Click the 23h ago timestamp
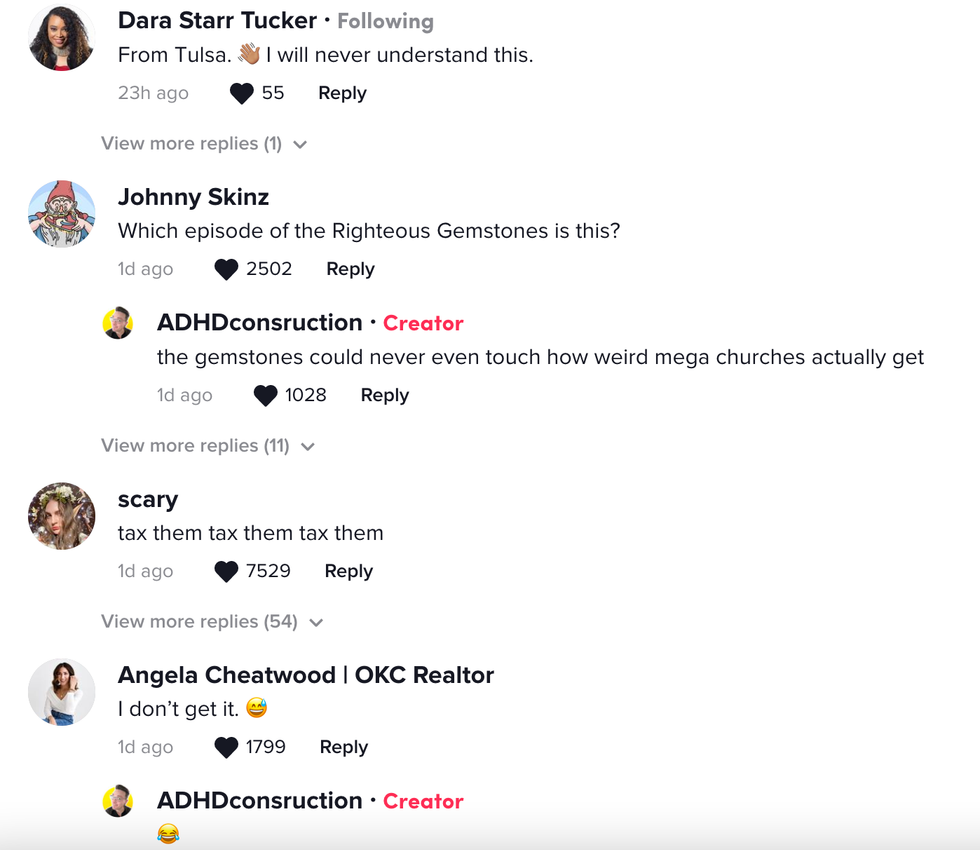 point(152,92)
